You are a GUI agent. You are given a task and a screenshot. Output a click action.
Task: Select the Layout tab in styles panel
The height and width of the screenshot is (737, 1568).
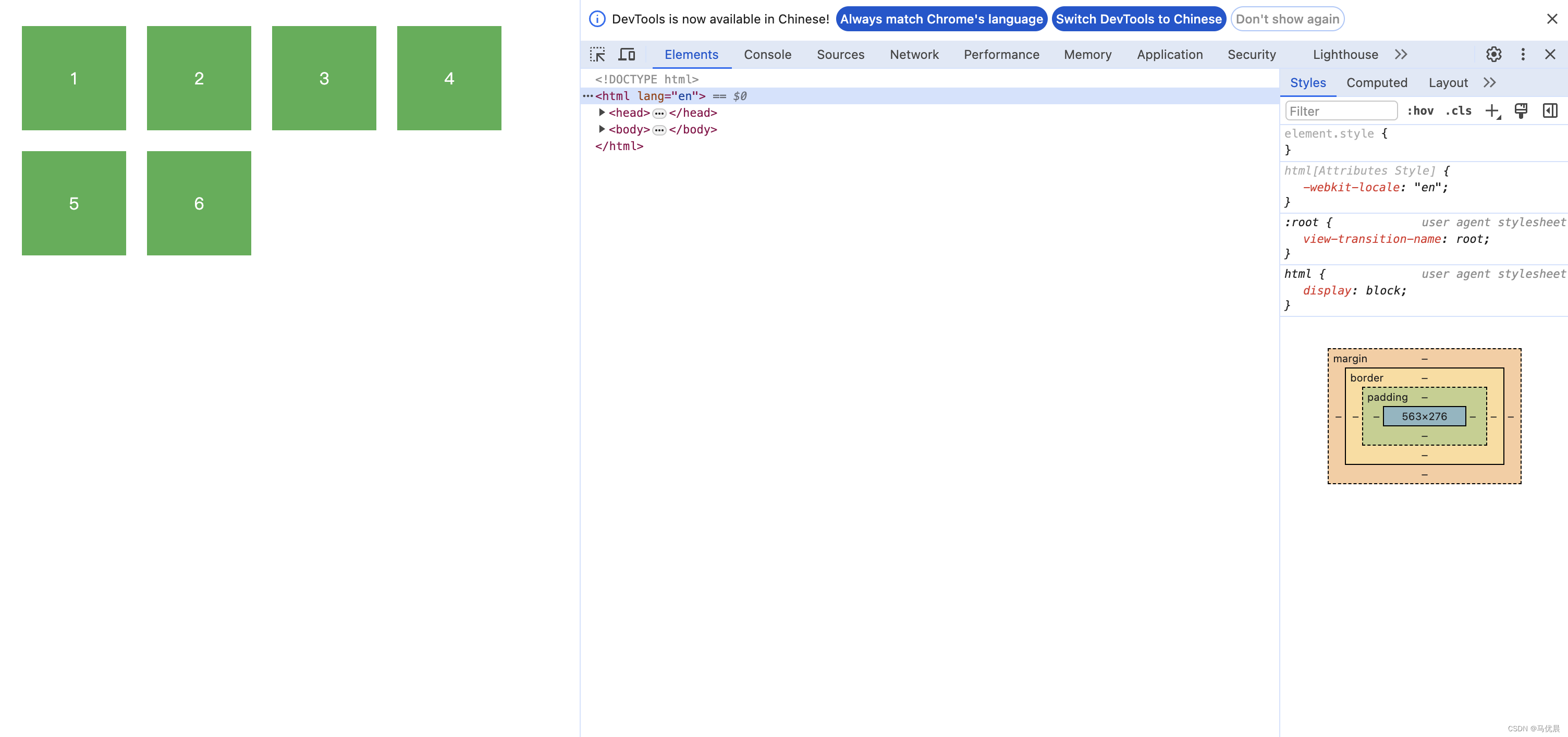[1448, 82]
